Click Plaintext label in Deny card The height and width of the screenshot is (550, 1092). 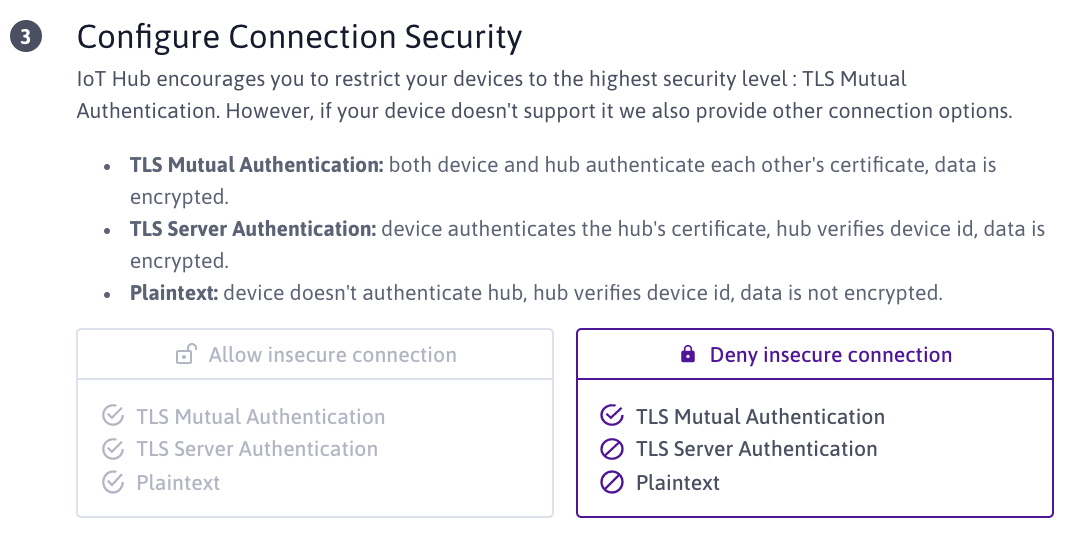pos(678,483)
